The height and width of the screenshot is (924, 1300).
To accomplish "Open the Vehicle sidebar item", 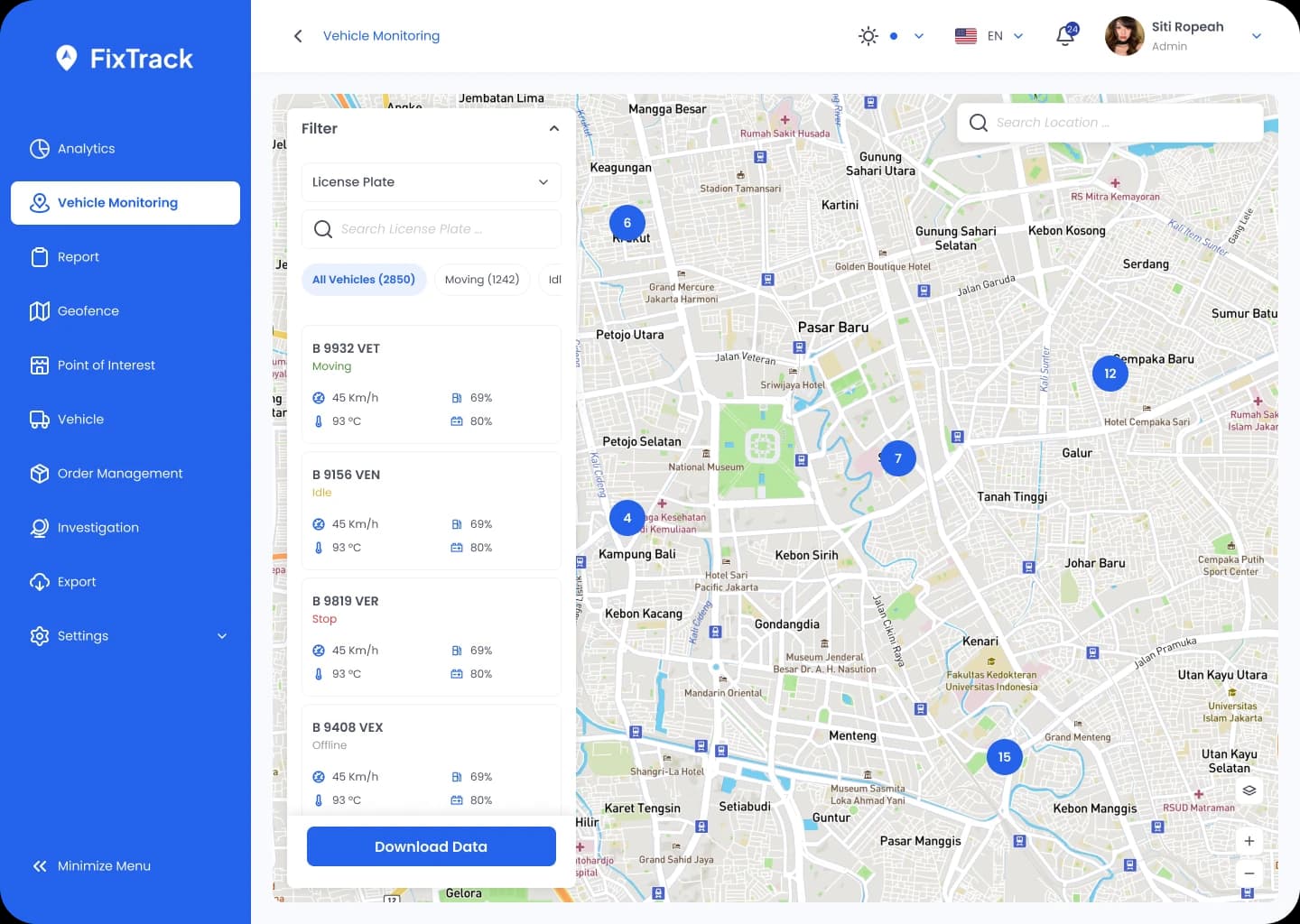I will 125,420.
